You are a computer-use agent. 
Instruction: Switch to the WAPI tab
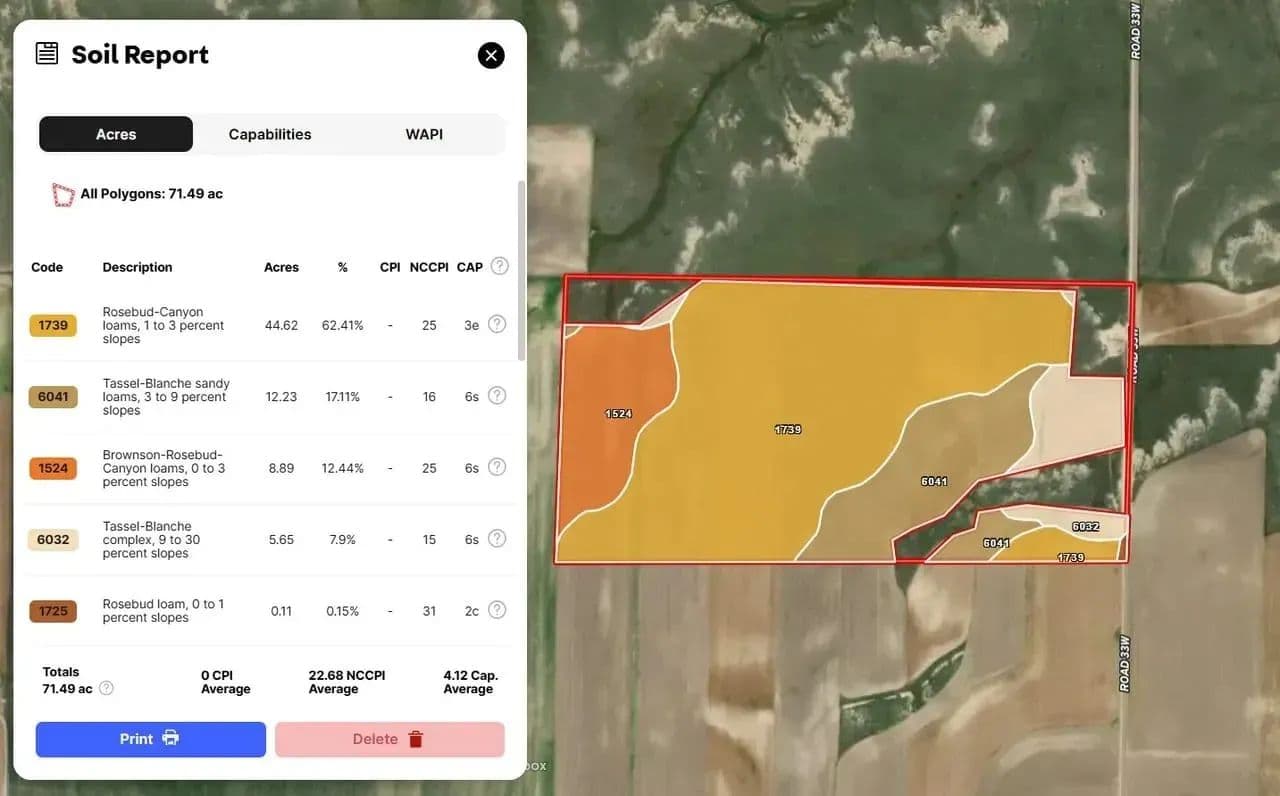pyautogui.click(x=424, y=134)
